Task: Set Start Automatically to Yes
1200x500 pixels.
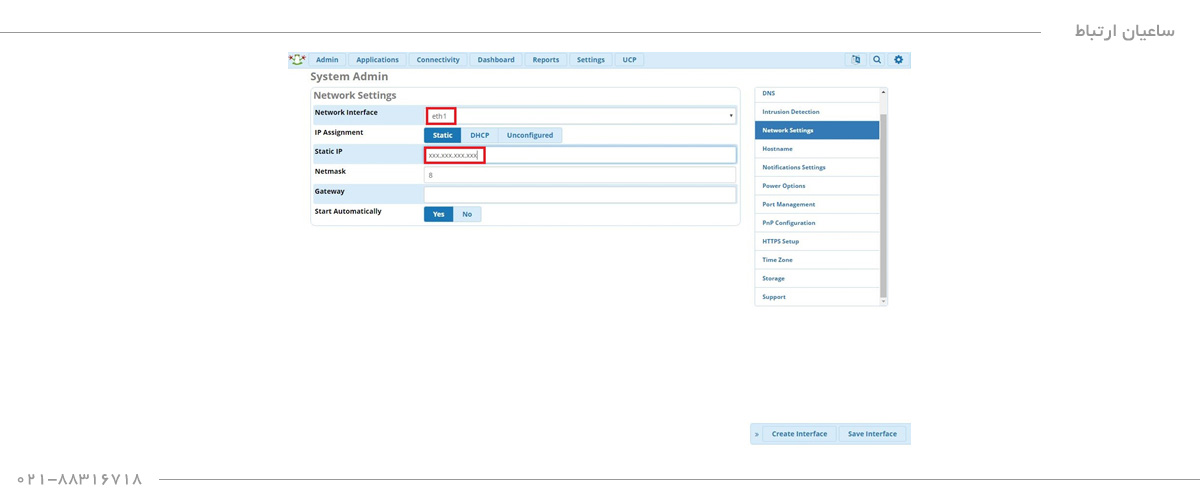Action: pyautogui.click(x=438, y=214)
